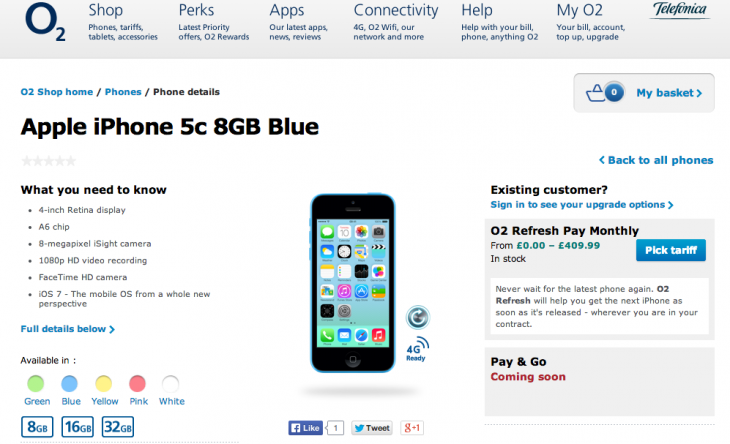Select the 16GB storage option

(x=78, y=427)
